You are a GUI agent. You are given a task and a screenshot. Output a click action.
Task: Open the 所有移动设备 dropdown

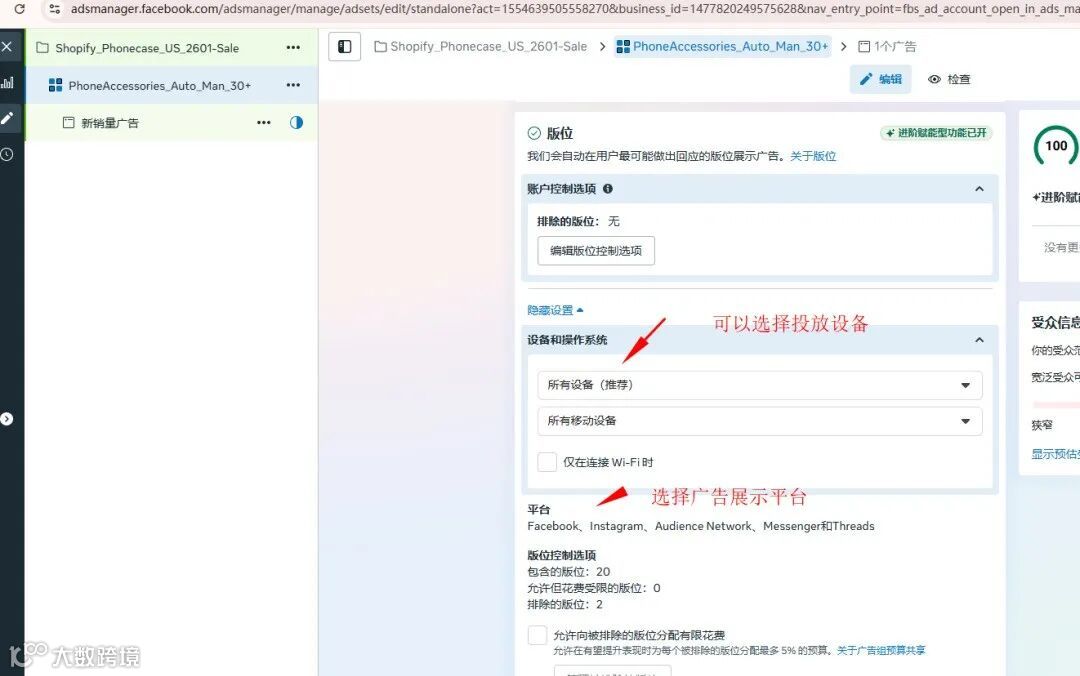click(760, 421)
